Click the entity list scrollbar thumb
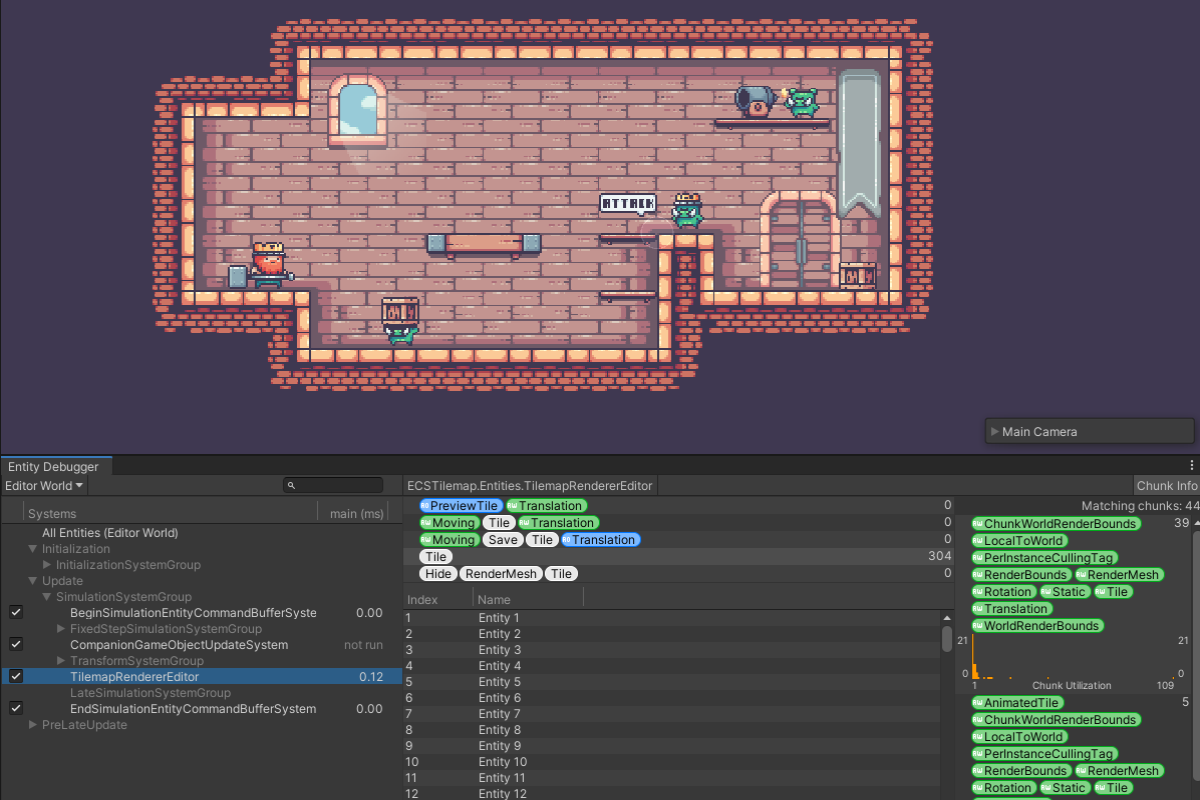Image resolution: width=1200 pixels, height=800 pixels. tap(947, 639)
